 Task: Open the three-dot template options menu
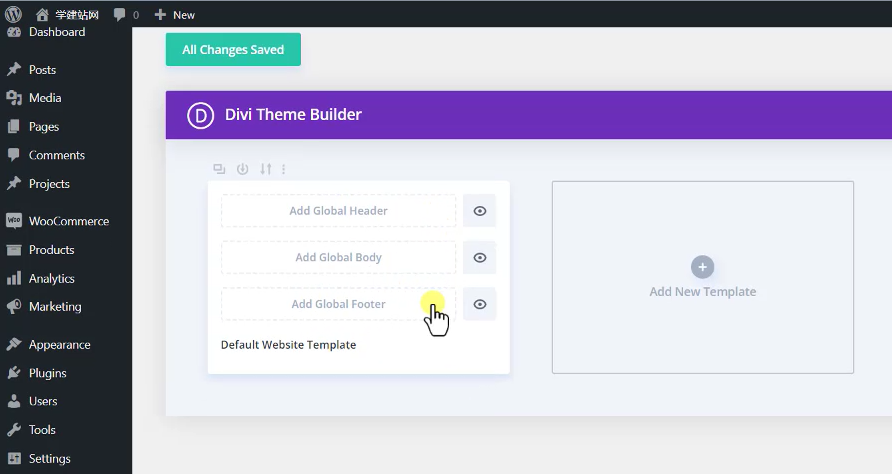click(284, 169)
